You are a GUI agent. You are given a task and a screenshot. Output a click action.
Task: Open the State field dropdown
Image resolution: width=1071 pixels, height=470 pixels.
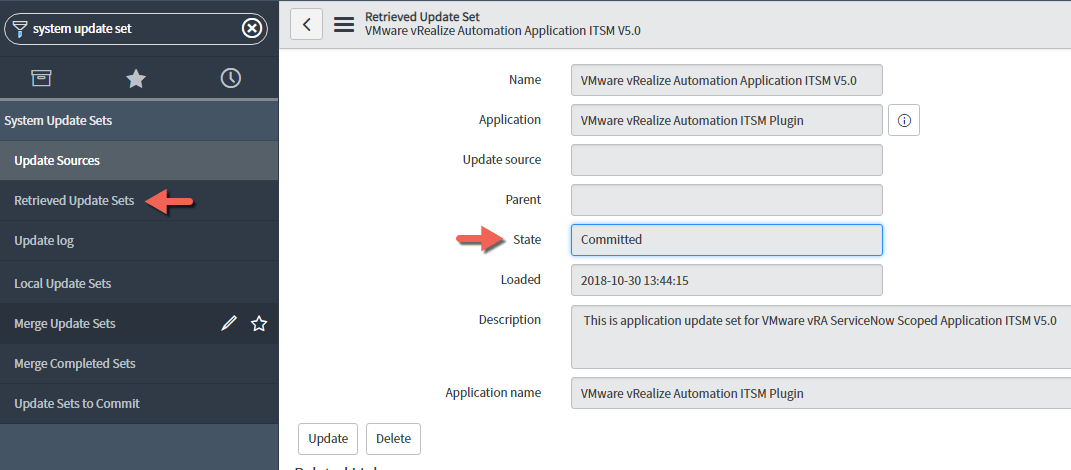click(726, 240)
